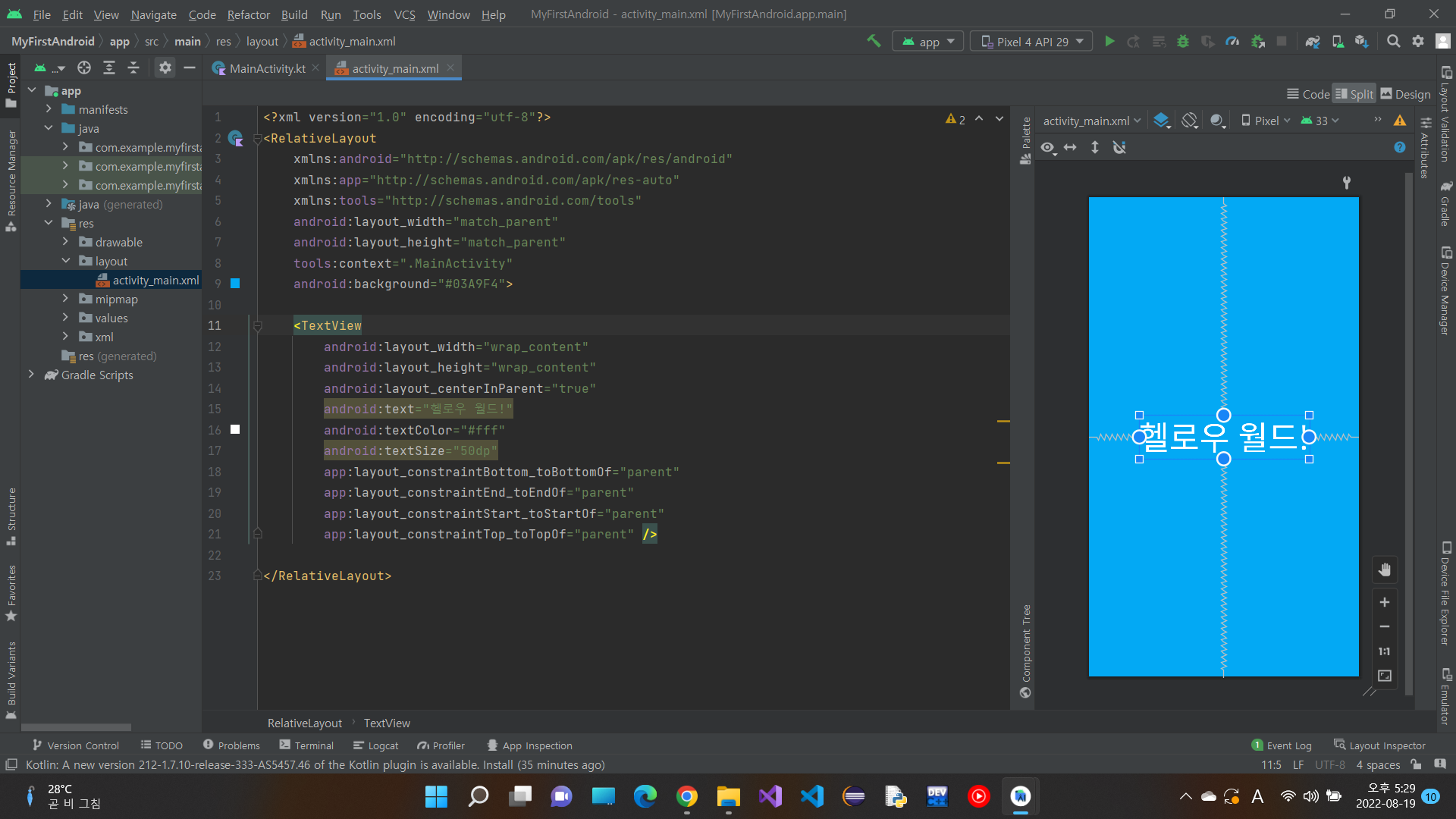The image size is (1456, 819).
Task: Switch to the MainActivity.kt tab
Action: (x=267, y=68)
